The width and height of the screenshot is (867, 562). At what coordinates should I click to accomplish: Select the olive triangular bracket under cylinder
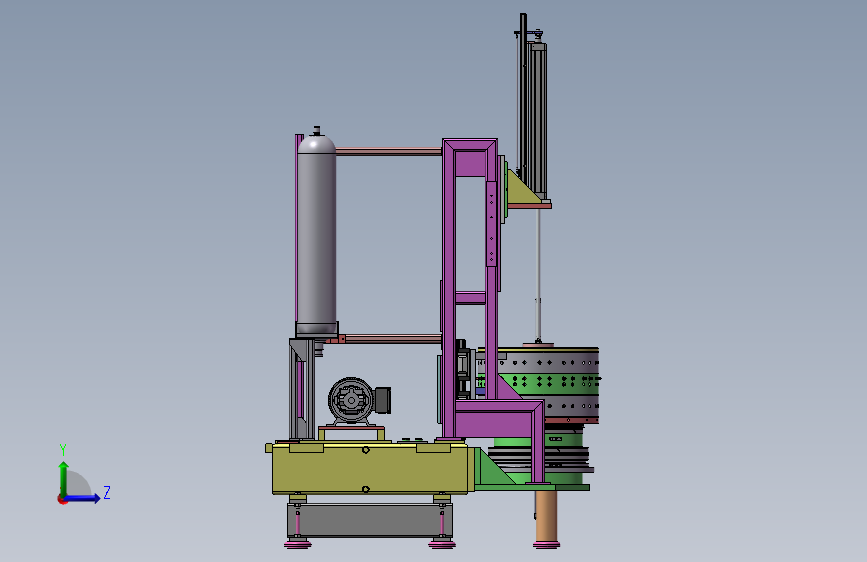[x=522, y=191]
